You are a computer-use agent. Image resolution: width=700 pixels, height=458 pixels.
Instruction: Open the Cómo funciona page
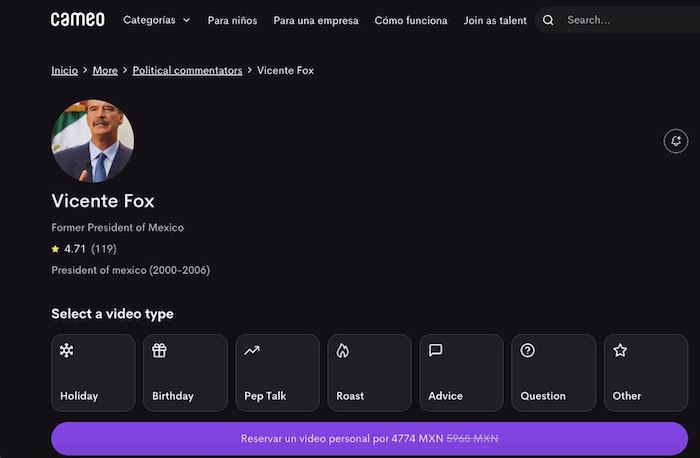410,20
